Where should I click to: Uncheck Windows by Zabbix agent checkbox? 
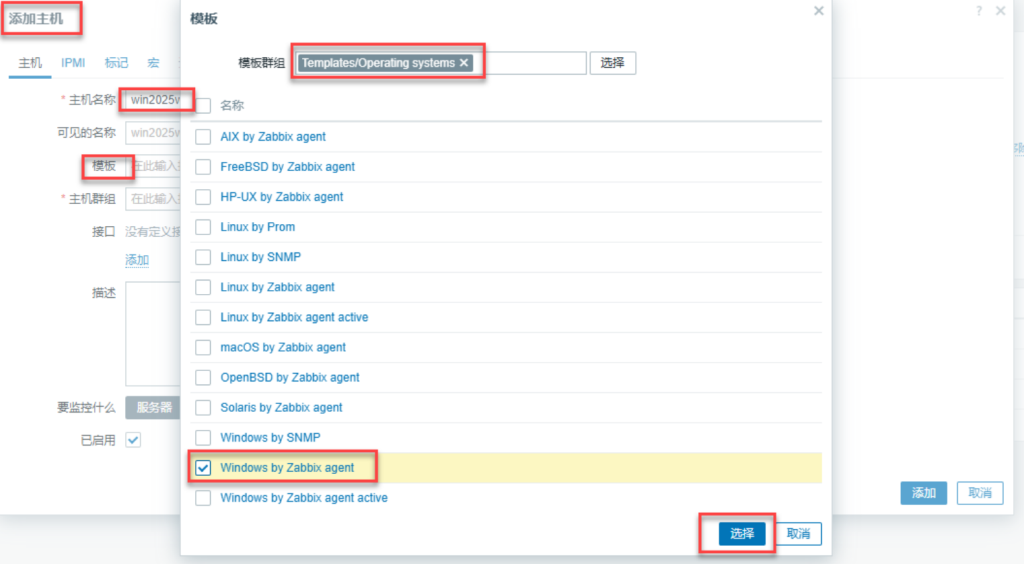coord(203,468)
